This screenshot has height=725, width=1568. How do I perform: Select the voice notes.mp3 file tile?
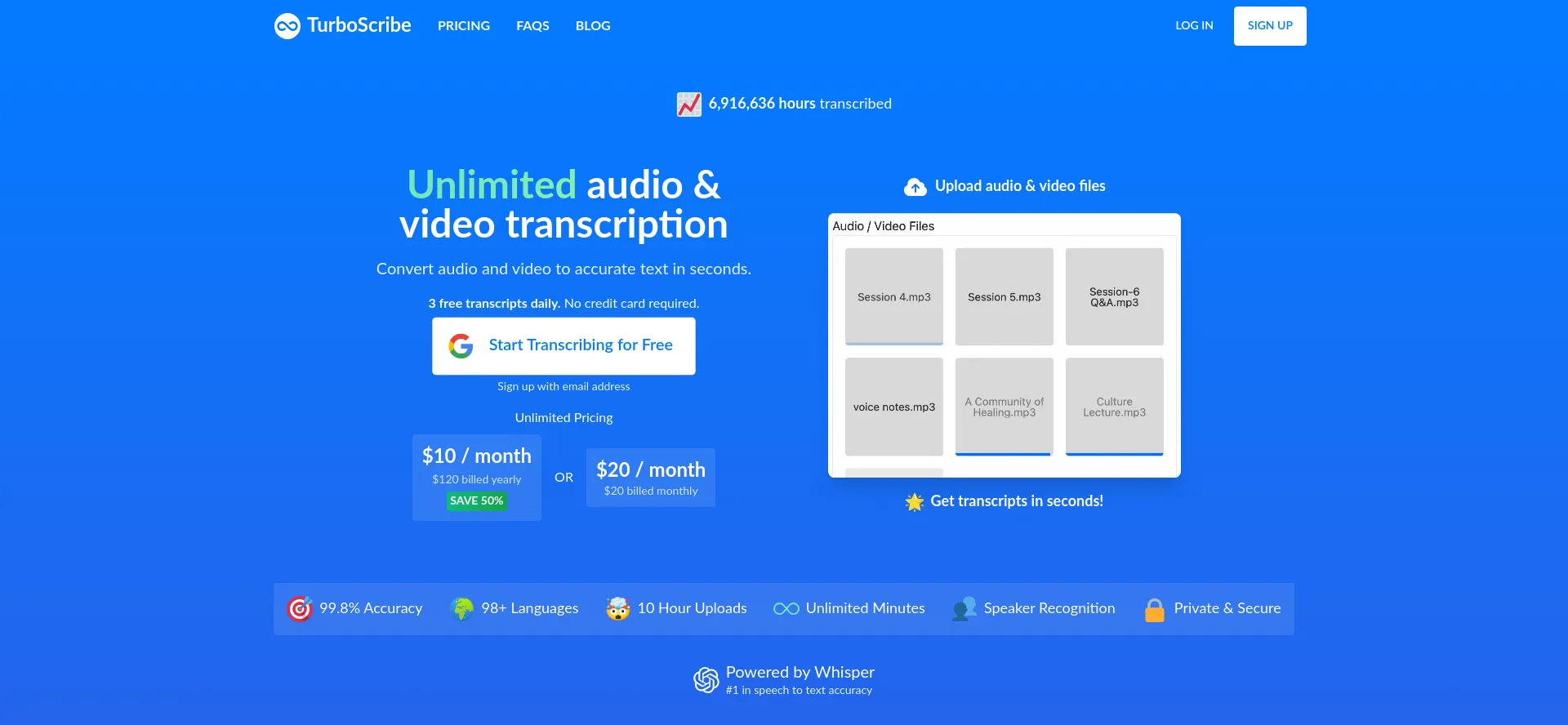click(894, 407)
